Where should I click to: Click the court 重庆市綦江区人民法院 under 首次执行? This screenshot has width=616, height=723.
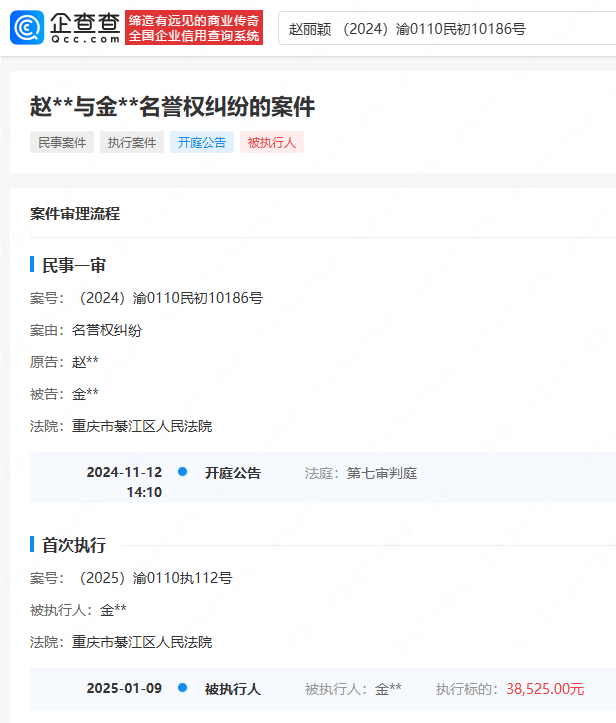click(x=142, y=642)
